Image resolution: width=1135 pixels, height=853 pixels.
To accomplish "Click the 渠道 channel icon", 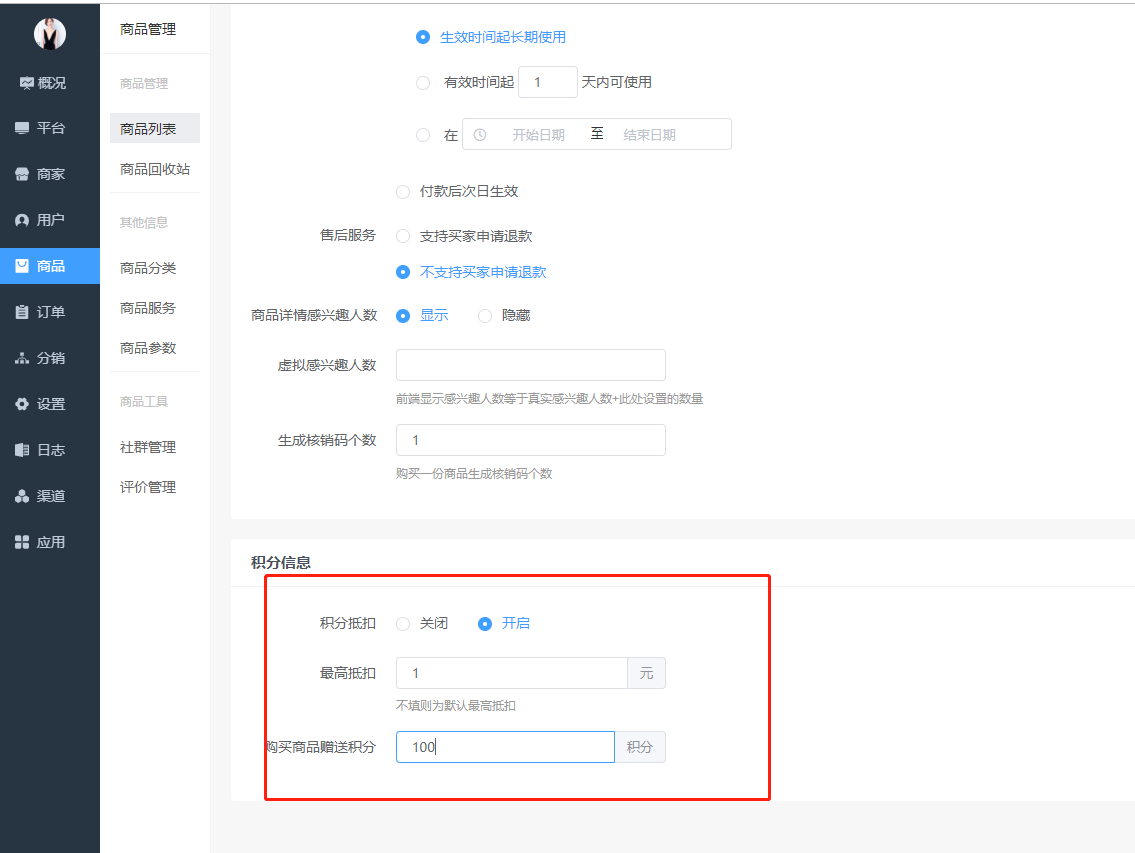I will pos(22,496).
